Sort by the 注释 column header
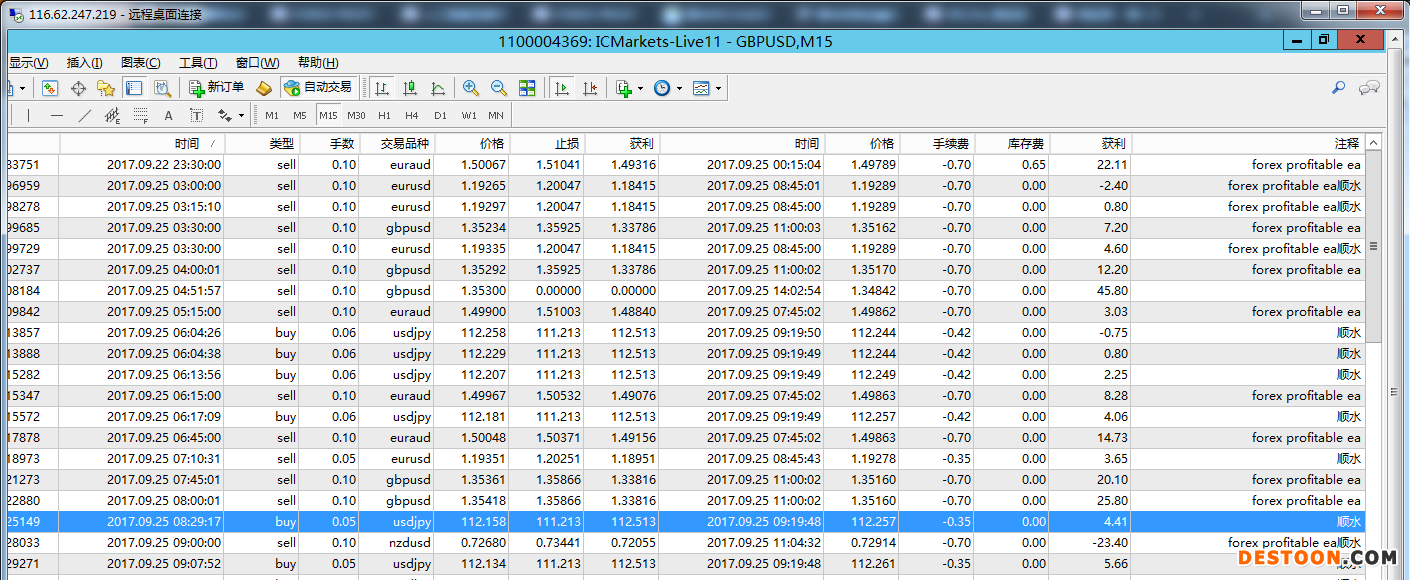 1247,144
